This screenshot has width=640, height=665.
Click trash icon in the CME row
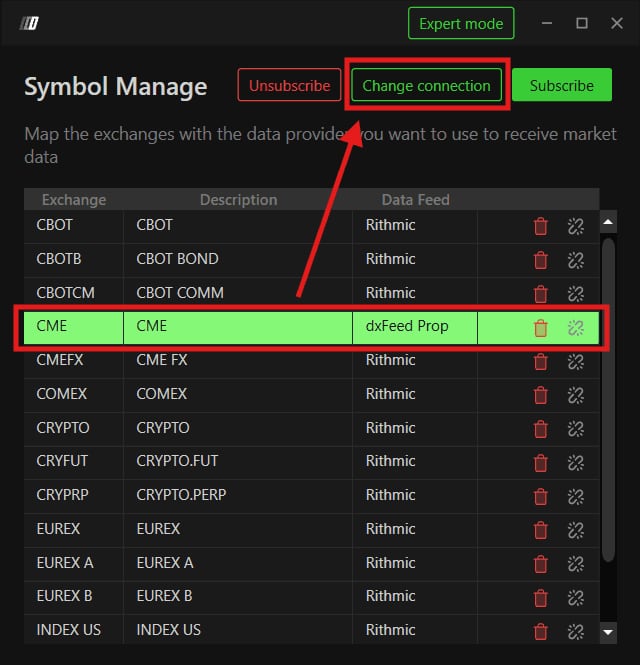coord(540,328)
